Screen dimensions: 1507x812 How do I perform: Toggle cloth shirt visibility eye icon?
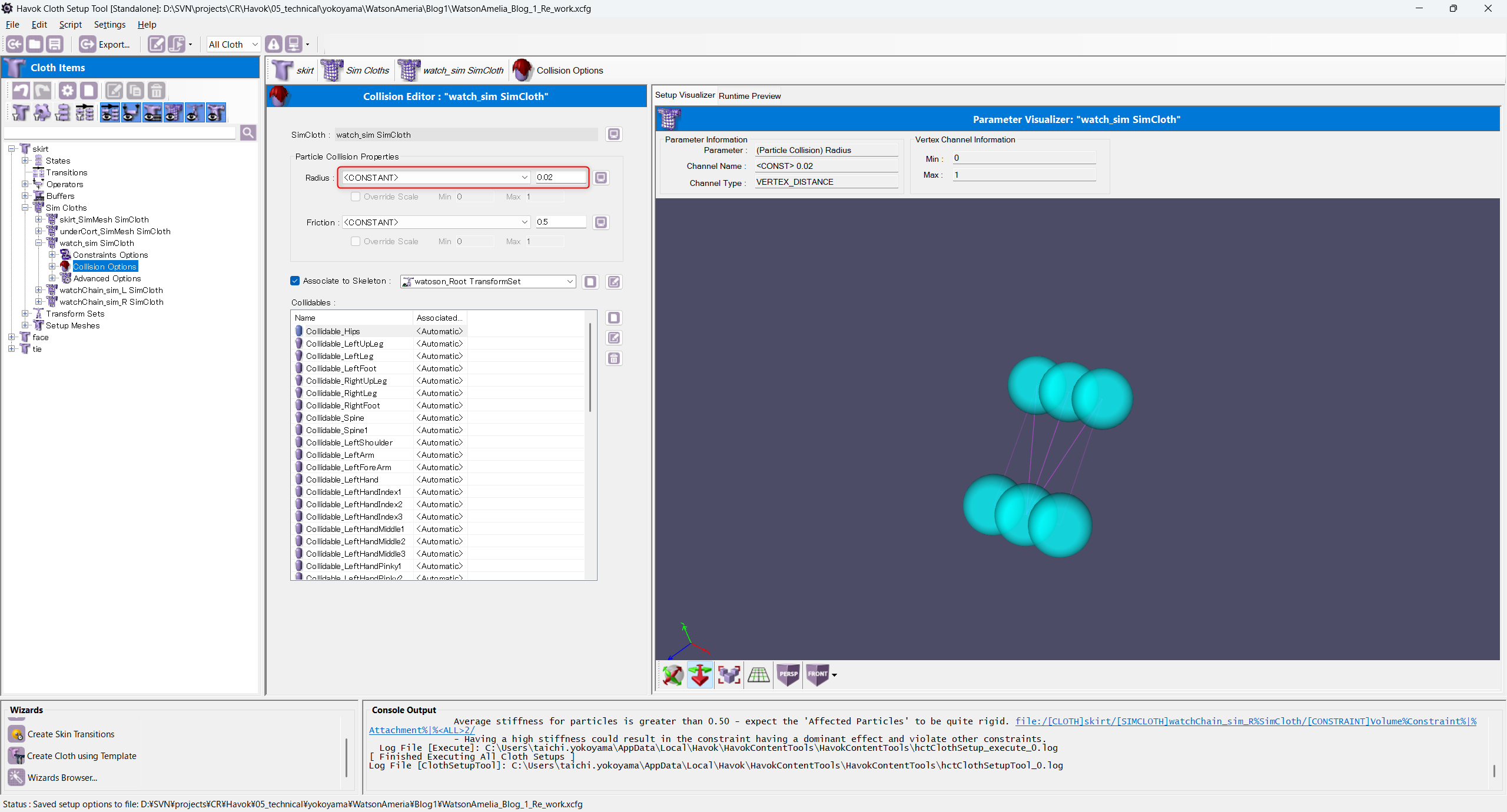[x=152, y=112]
